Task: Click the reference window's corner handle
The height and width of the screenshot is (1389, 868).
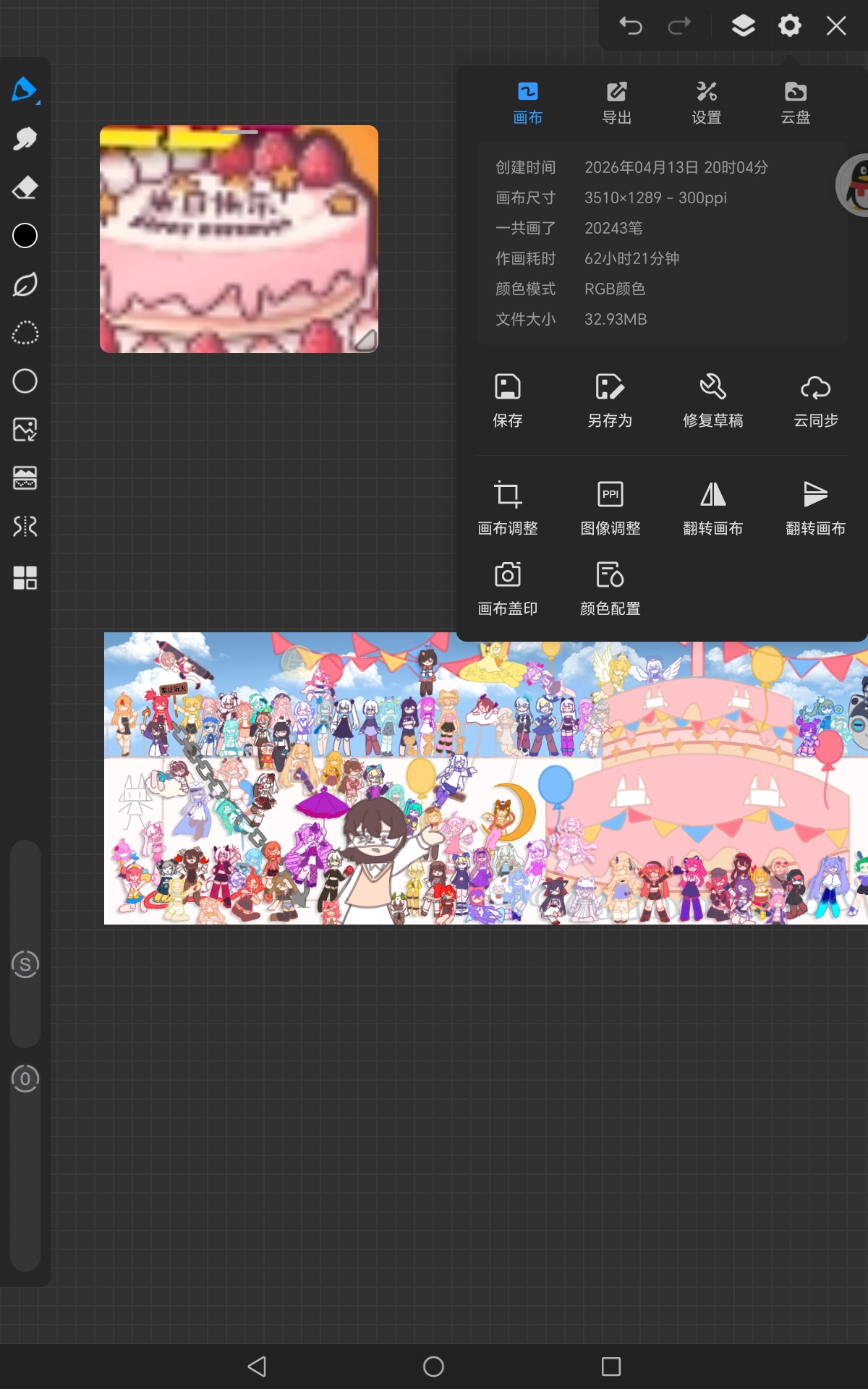Action: pos(365,340)
